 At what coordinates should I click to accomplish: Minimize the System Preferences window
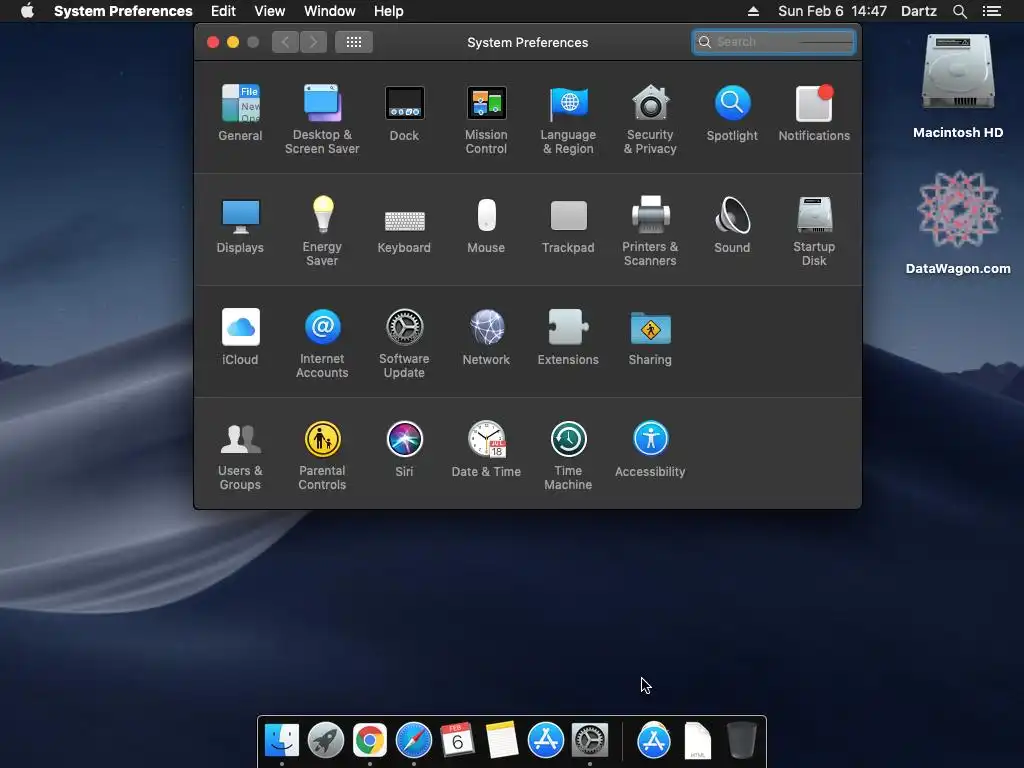tap(233, 42)
